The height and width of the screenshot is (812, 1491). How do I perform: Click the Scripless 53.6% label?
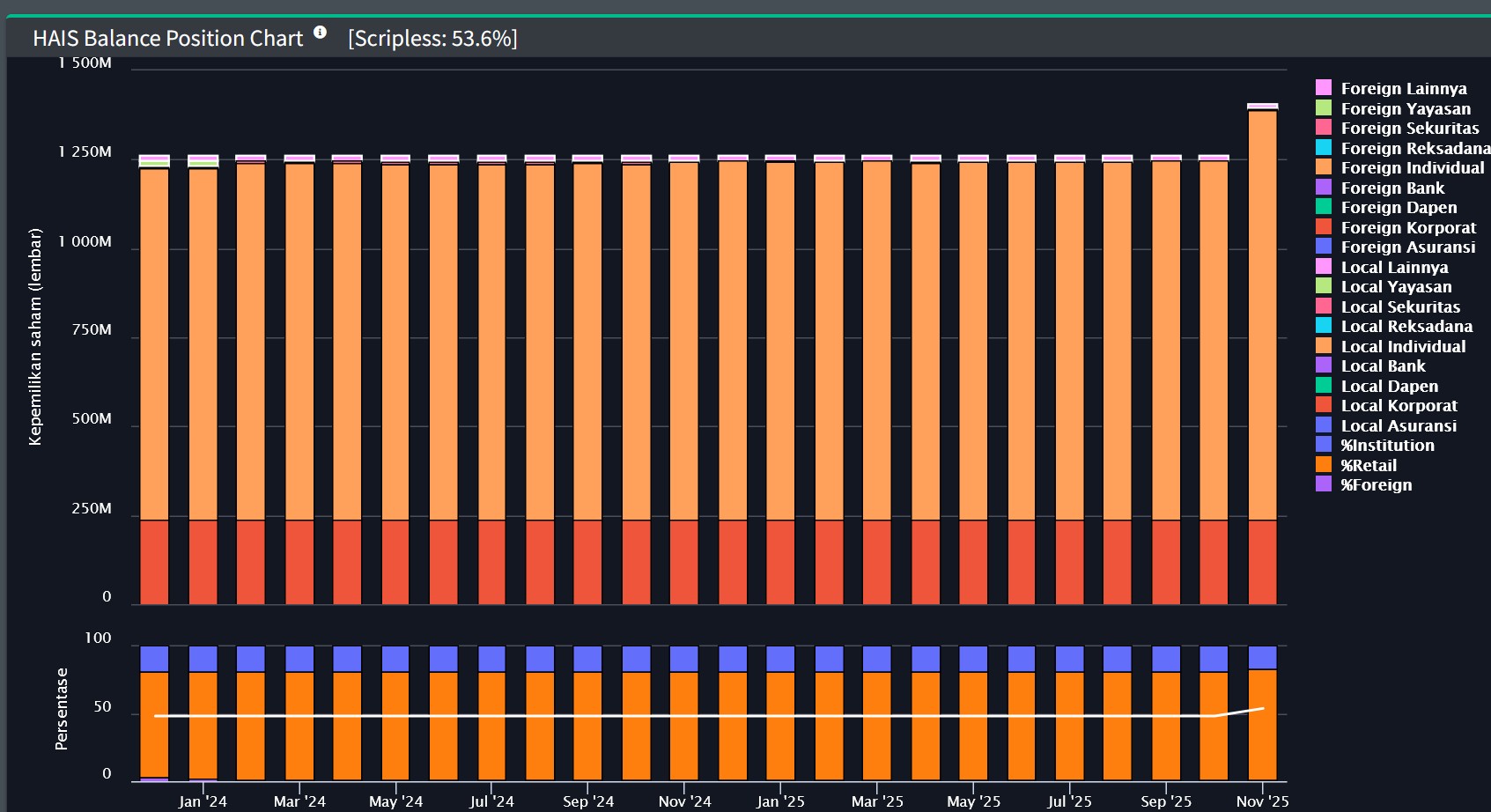[x=432, y=39]
